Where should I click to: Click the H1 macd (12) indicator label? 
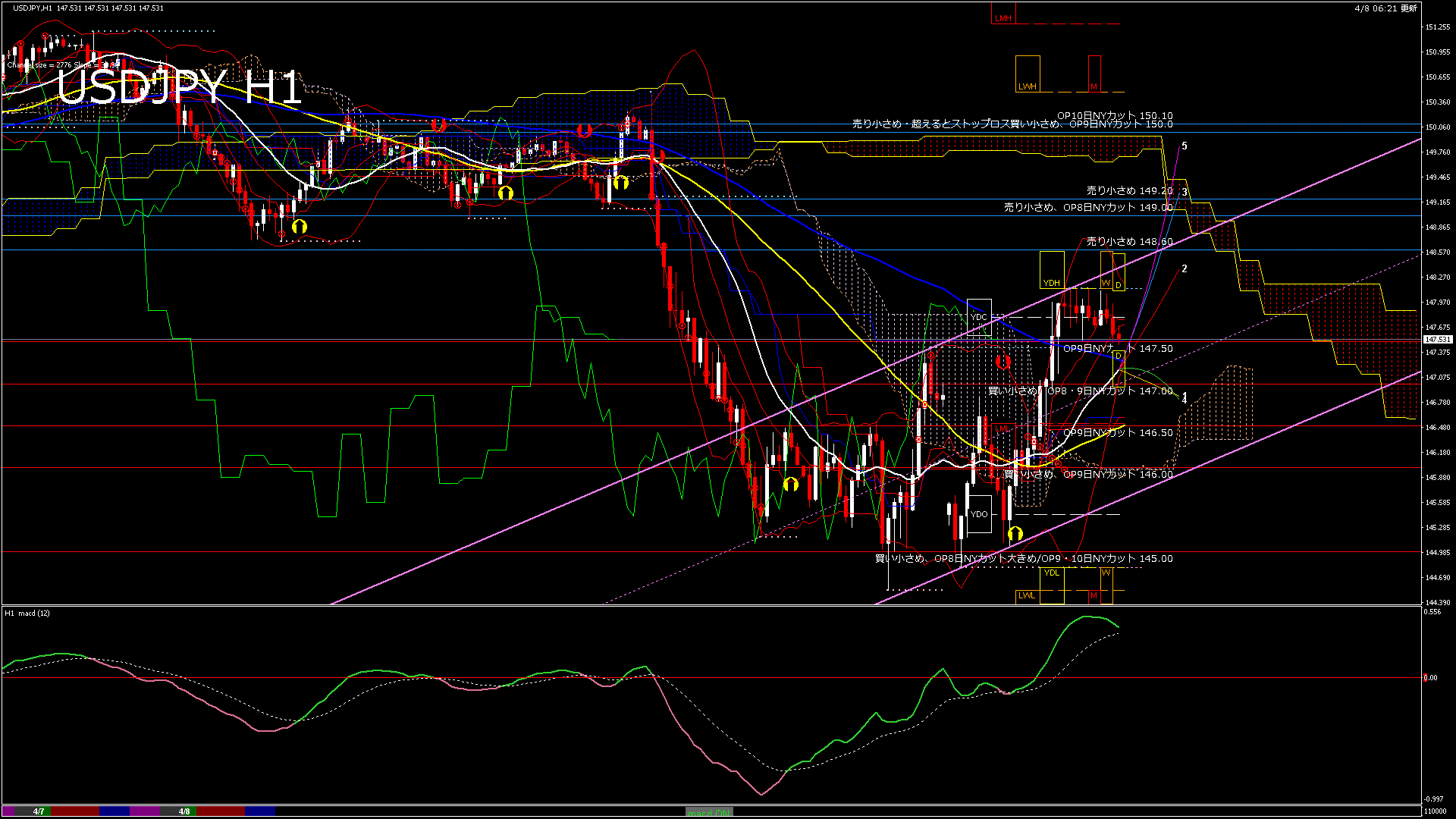pyautogui.click(x=27, y=613)
